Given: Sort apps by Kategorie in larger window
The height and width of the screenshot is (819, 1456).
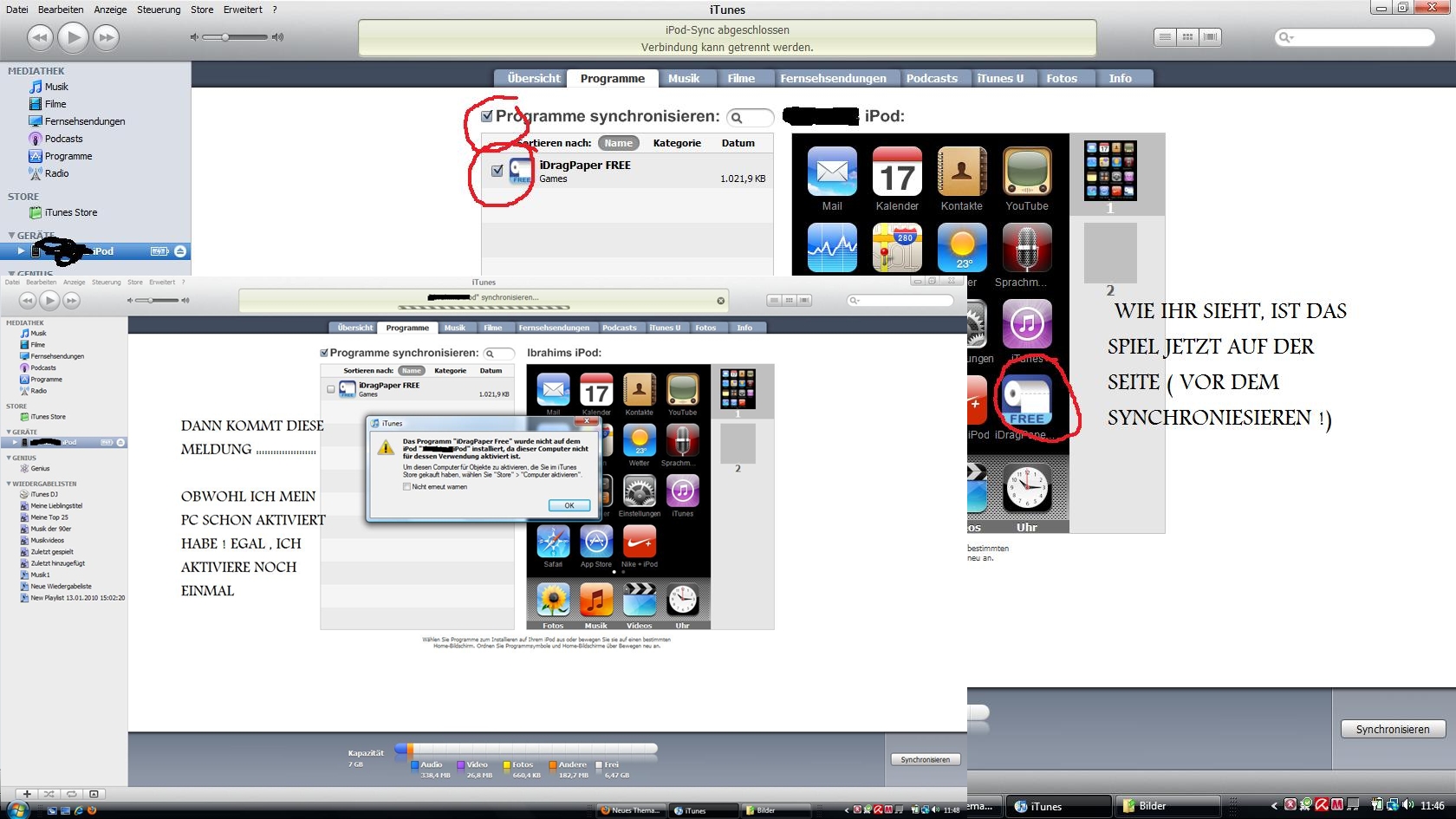Looking at the screenshot, I should click(677, 143).
